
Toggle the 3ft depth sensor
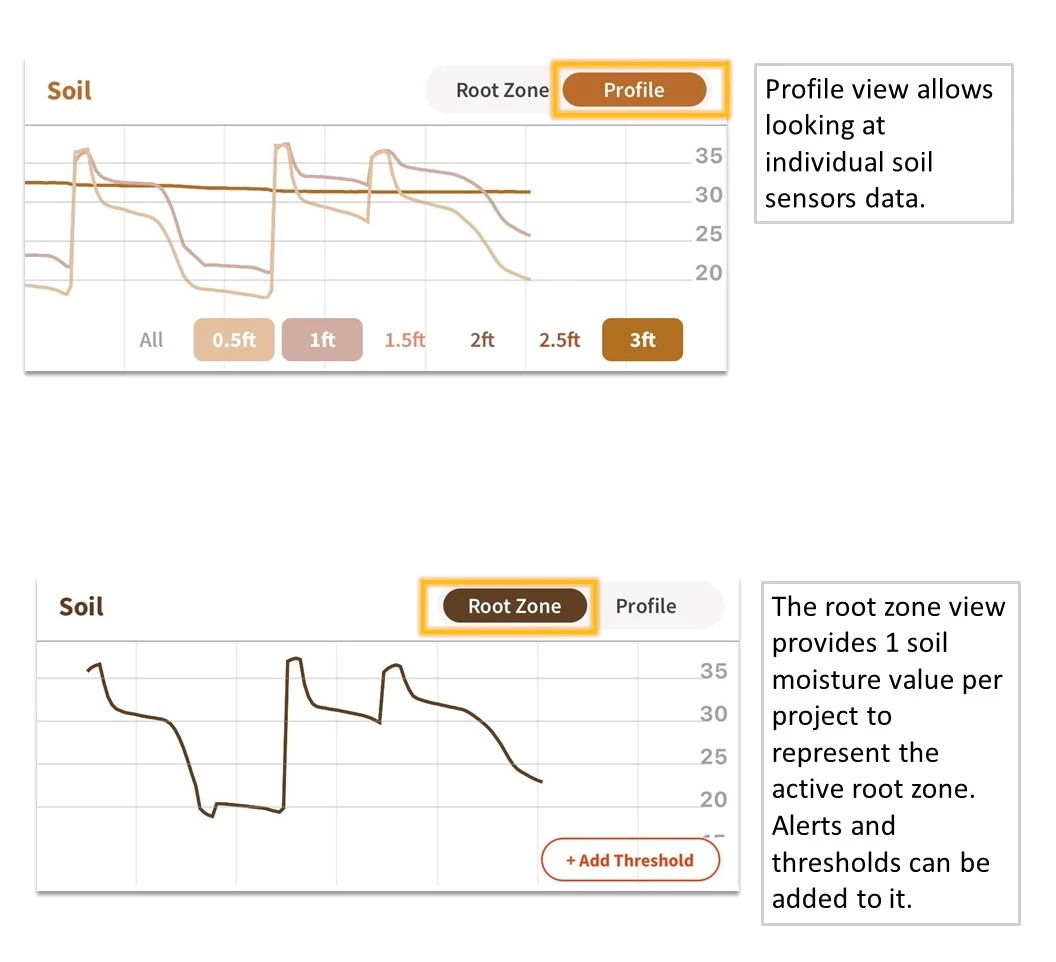[x=642, y=340]
